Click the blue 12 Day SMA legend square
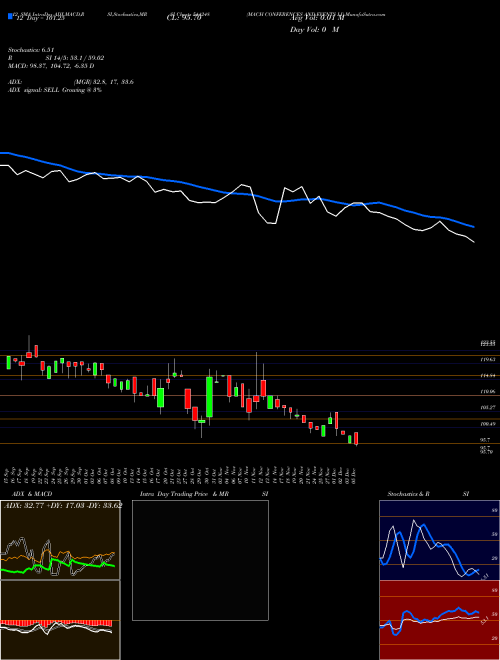Image resolution: width=500 pixels, height=660 pixels. [x=10, y=16]
